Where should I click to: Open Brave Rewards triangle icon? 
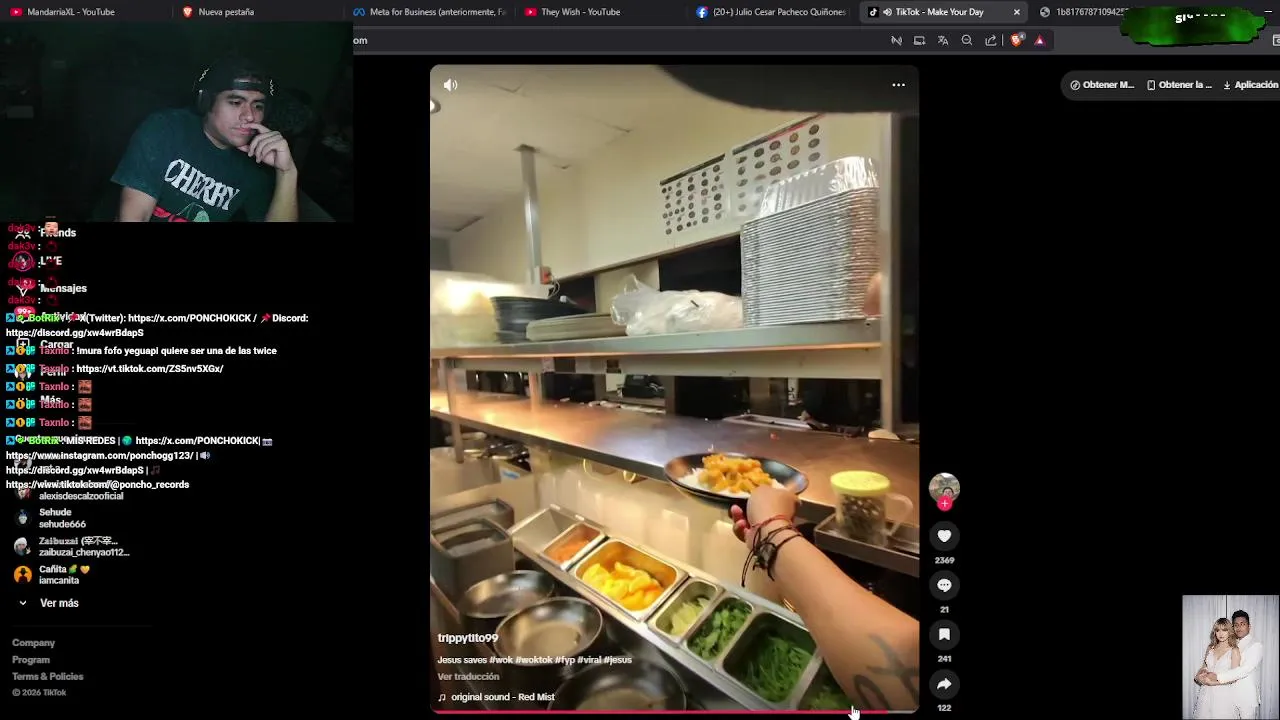[1039, 40]
